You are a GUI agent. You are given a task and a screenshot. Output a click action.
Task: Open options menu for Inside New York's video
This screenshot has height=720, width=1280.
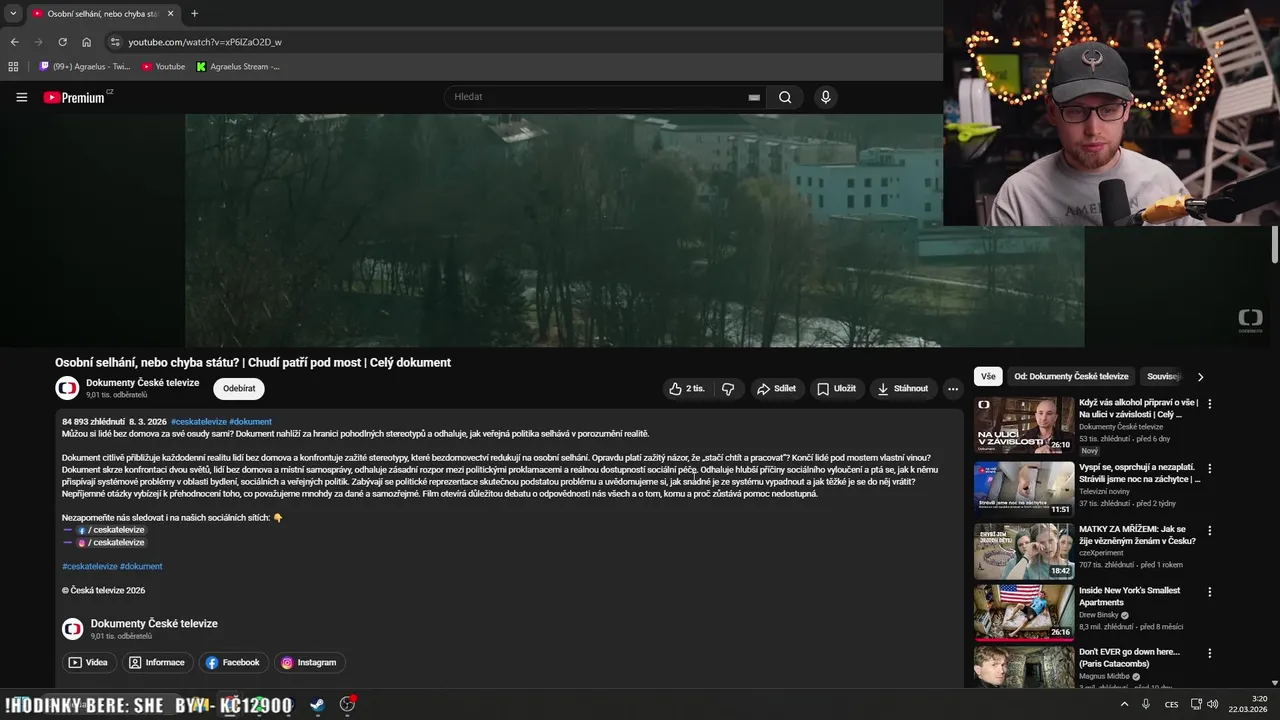[1209, 592]
